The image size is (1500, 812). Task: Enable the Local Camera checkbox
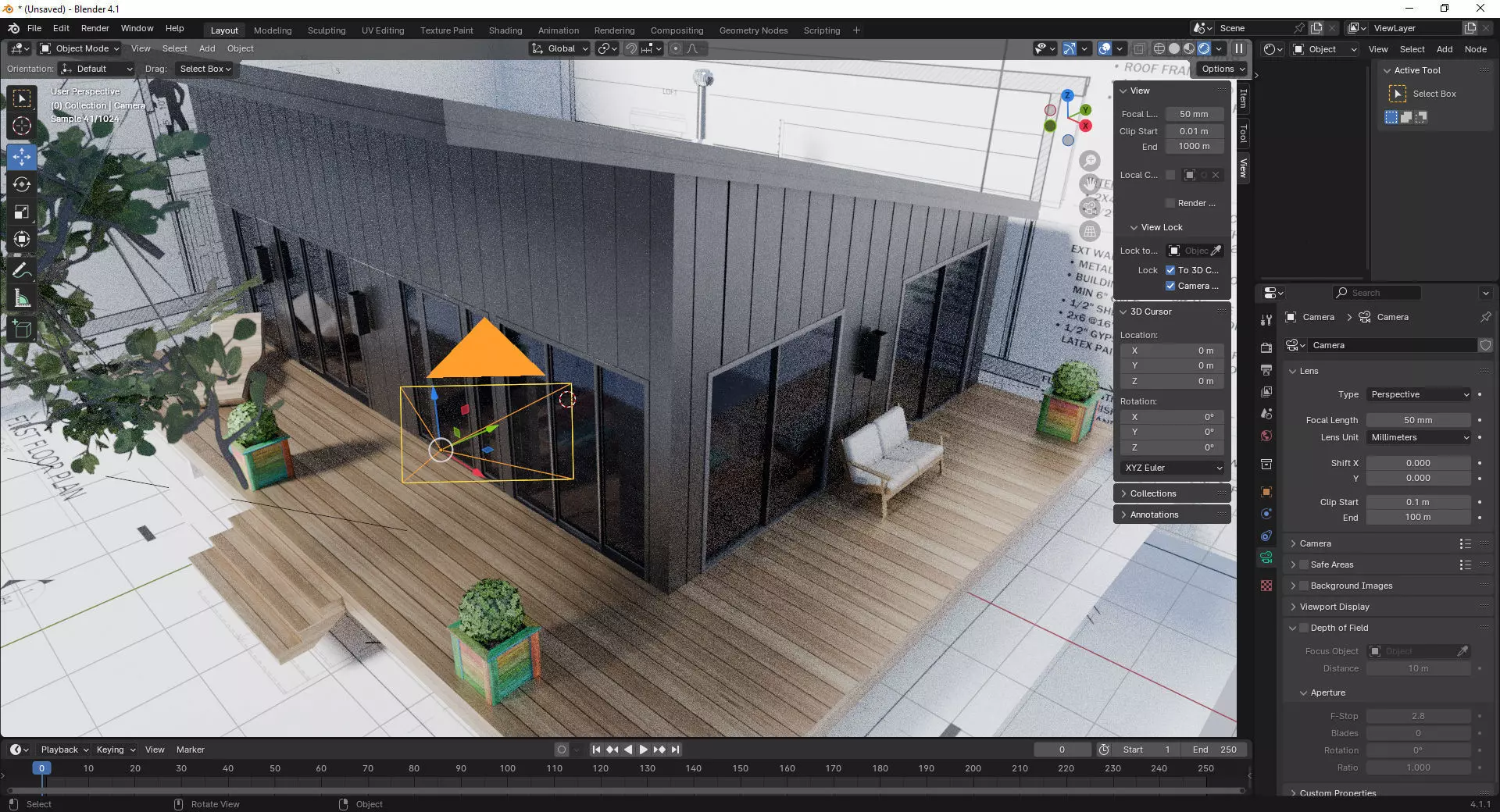pos(1170,175)
